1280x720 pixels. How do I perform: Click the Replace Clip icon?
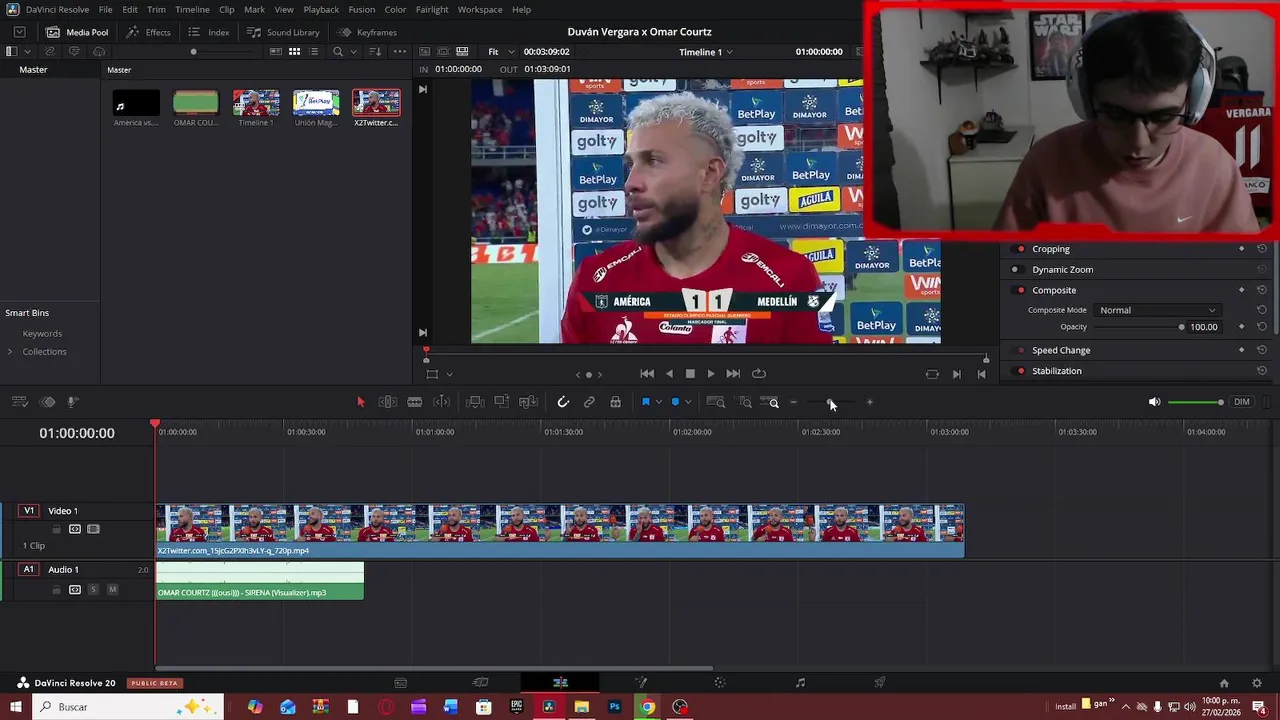(527, 402)
